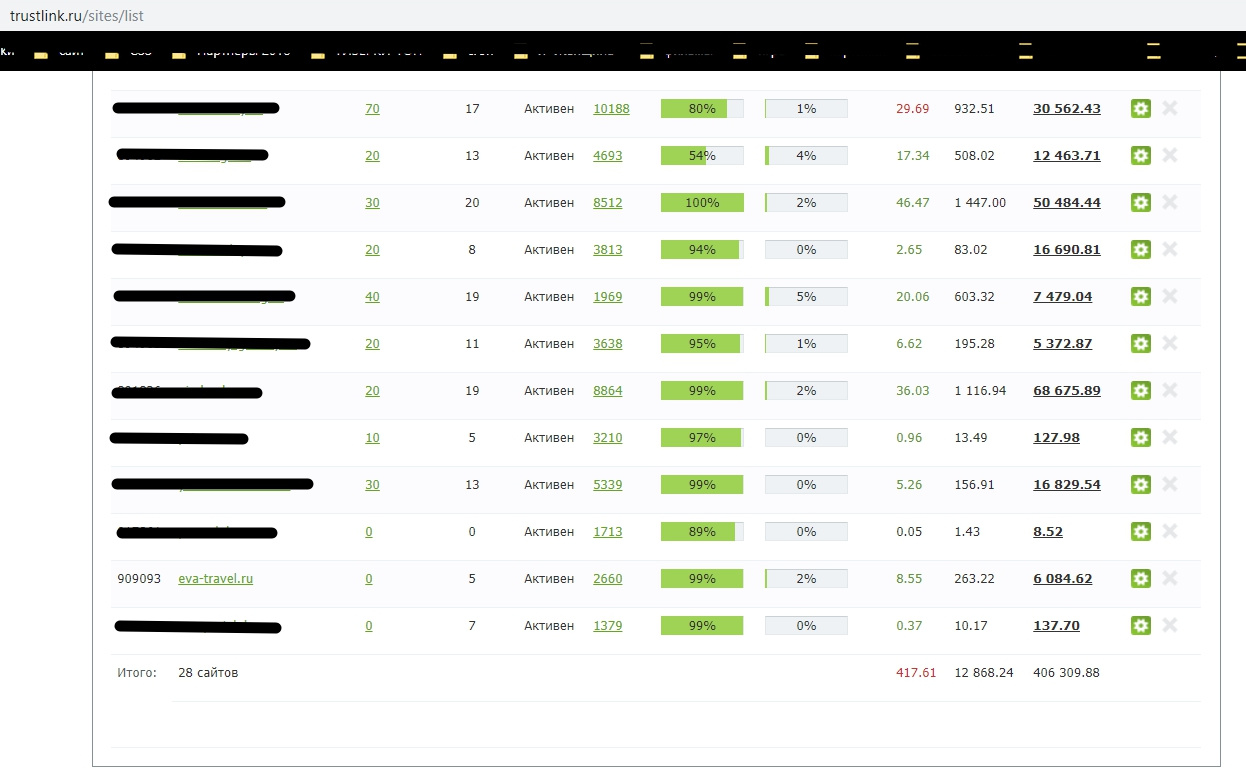Open settings gear for row with 68 675.89

(1141, 391)
